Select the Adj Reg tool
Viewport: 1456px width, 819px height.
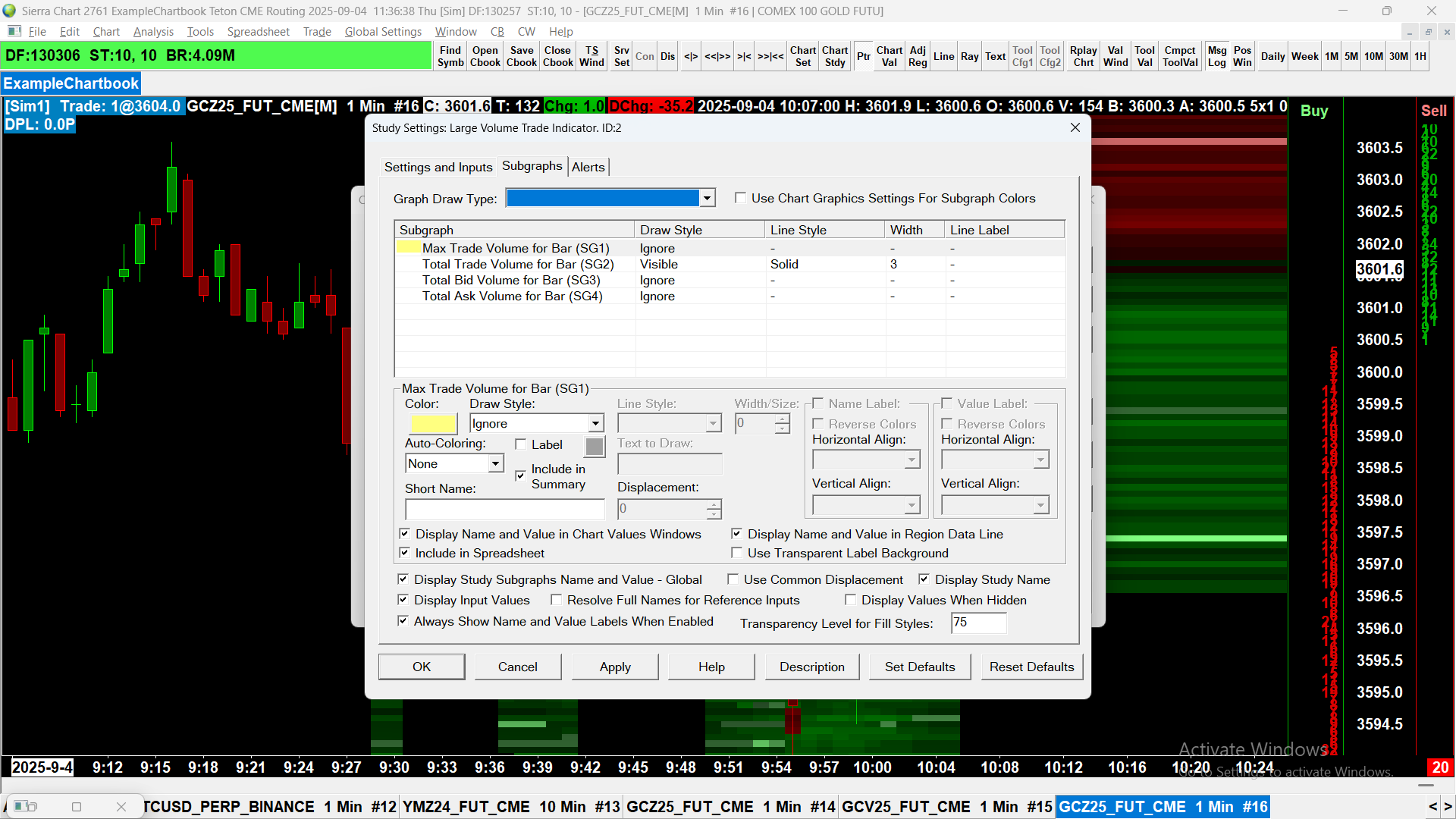pos(918,56)
